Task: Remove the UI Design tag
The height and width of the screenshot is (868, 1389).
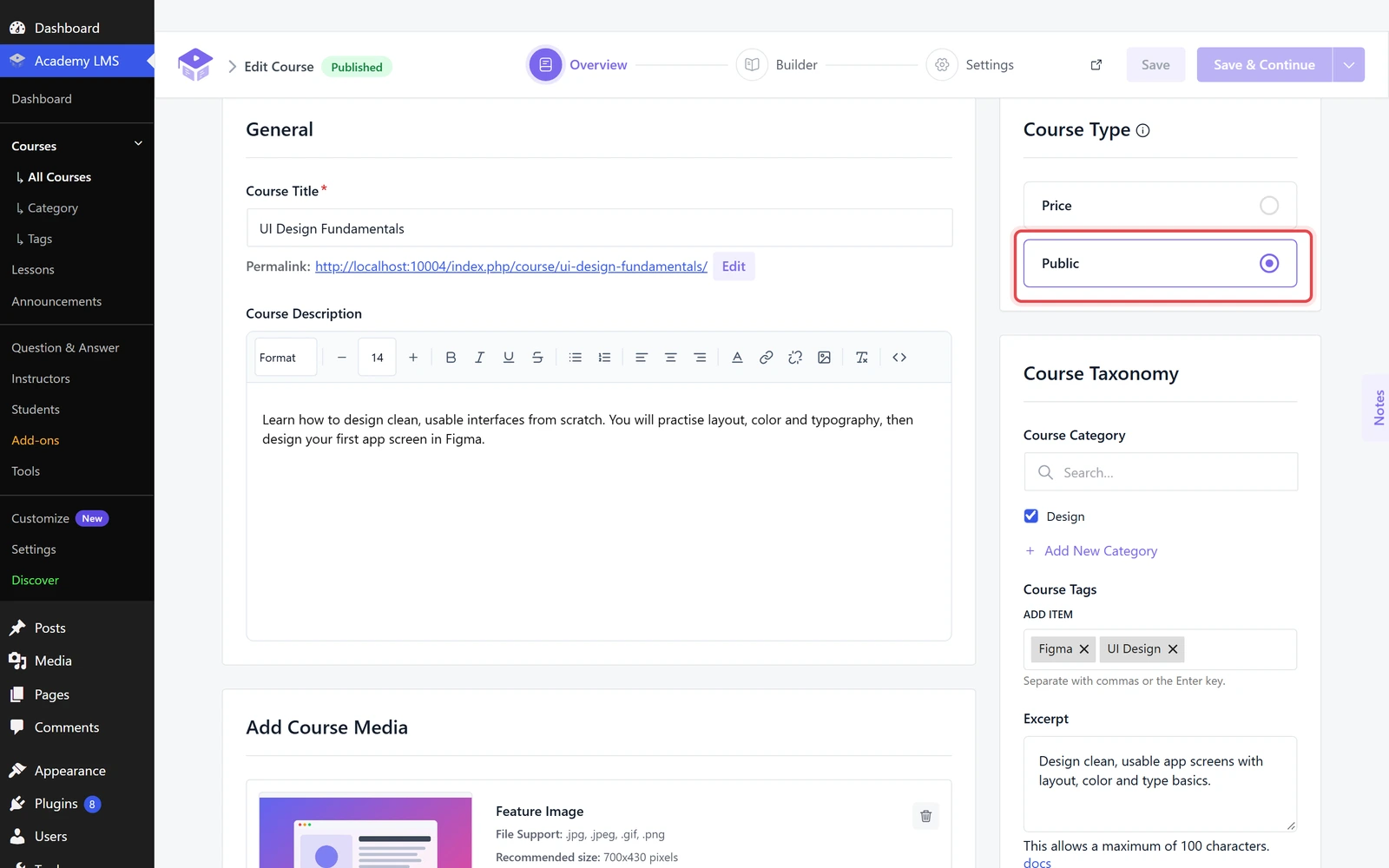Action: point(1173,649)
